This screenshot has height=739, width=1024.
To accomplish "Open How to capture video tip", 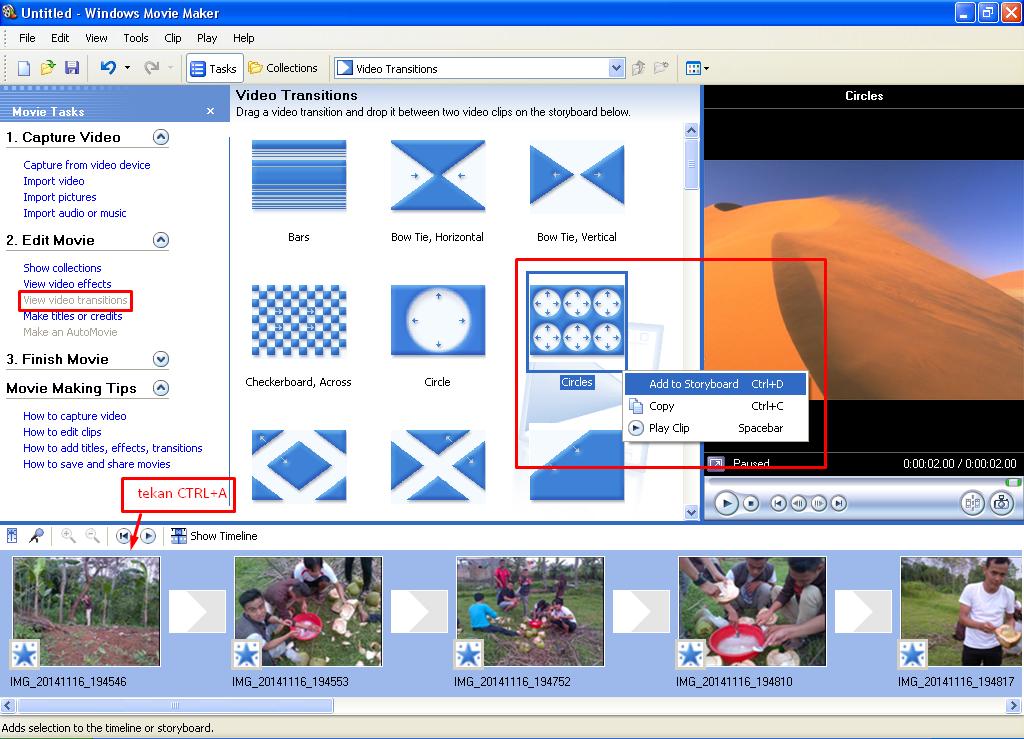I will (x=74, y=416).
